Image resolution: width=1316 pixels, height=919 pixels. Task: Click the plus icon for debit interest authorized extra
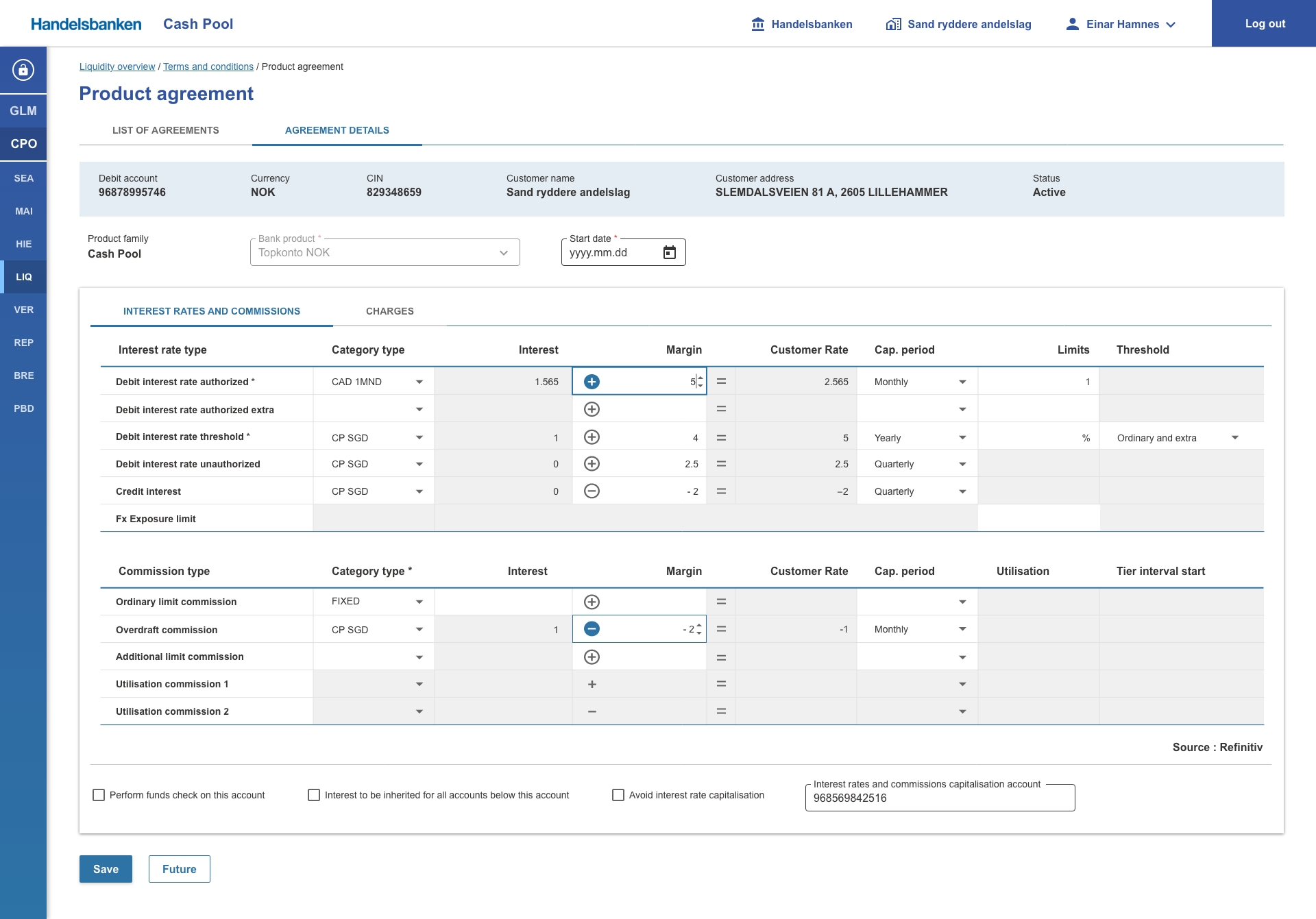[x=591, y=409]
